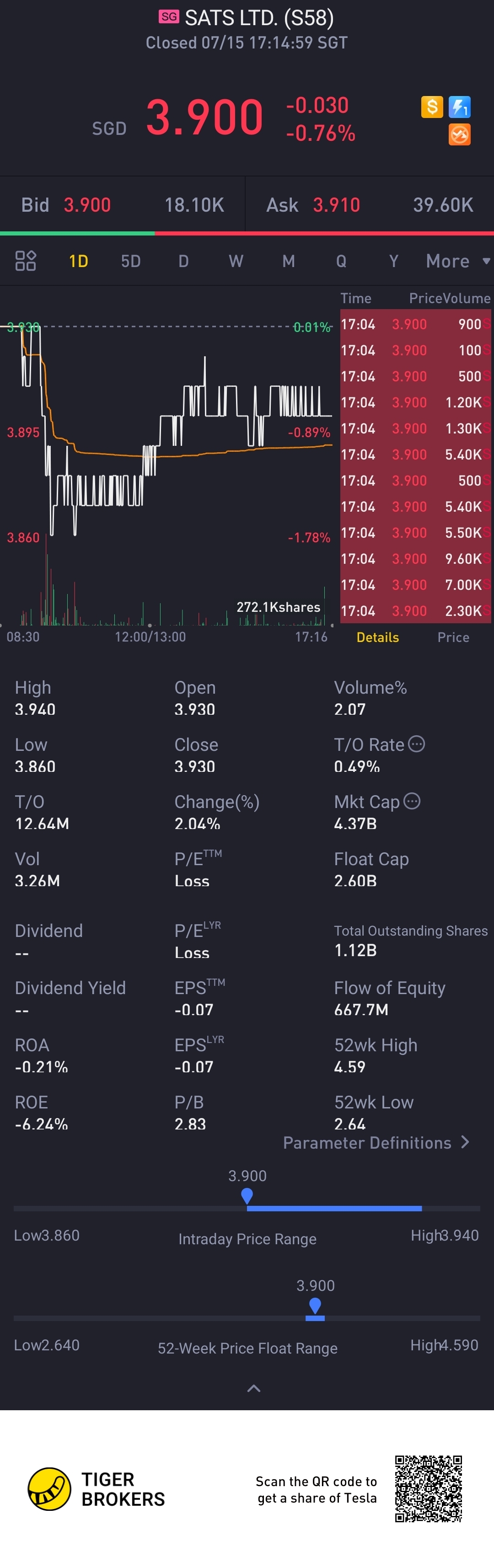The width and height of the screenshot is (494, 1568).
Task: Tap the blue lightning bolt badge
Action: [x=459, y=107]
